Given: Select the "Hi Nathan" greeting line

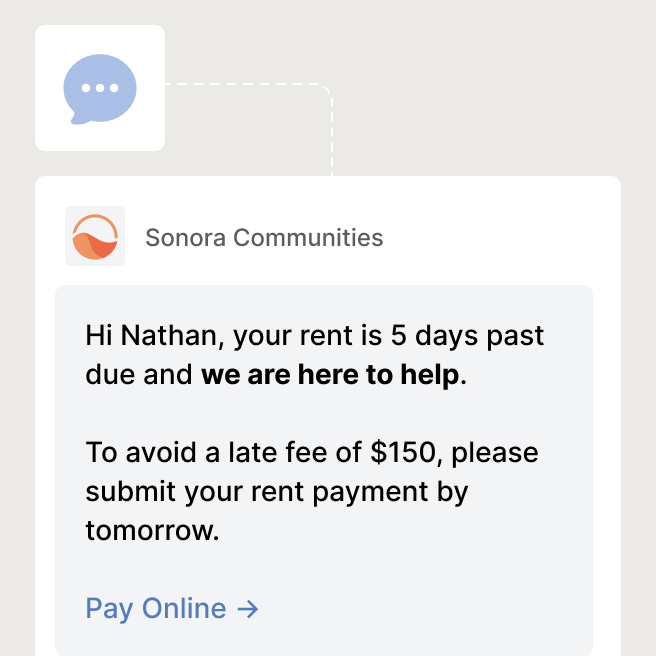Looking at the screenshot, I should [x=315, y=336].
